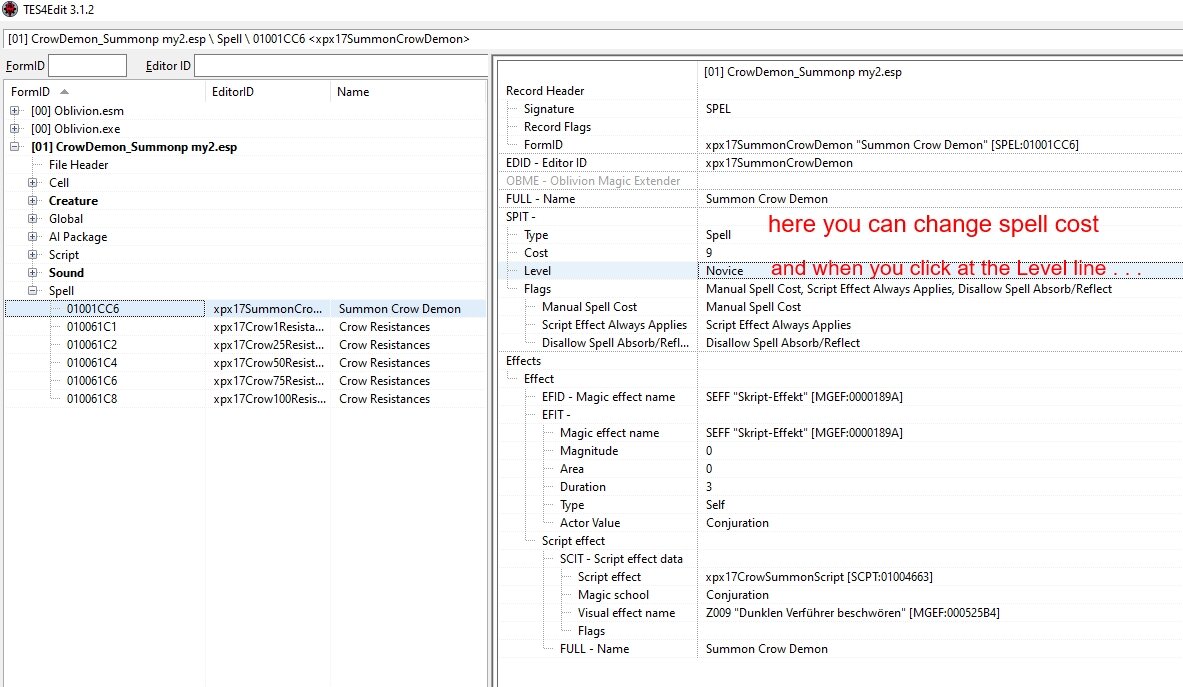Click the TES4Edit application icon in title bar
Viewport: 1183px width, 687px height.
pos(10,10)
